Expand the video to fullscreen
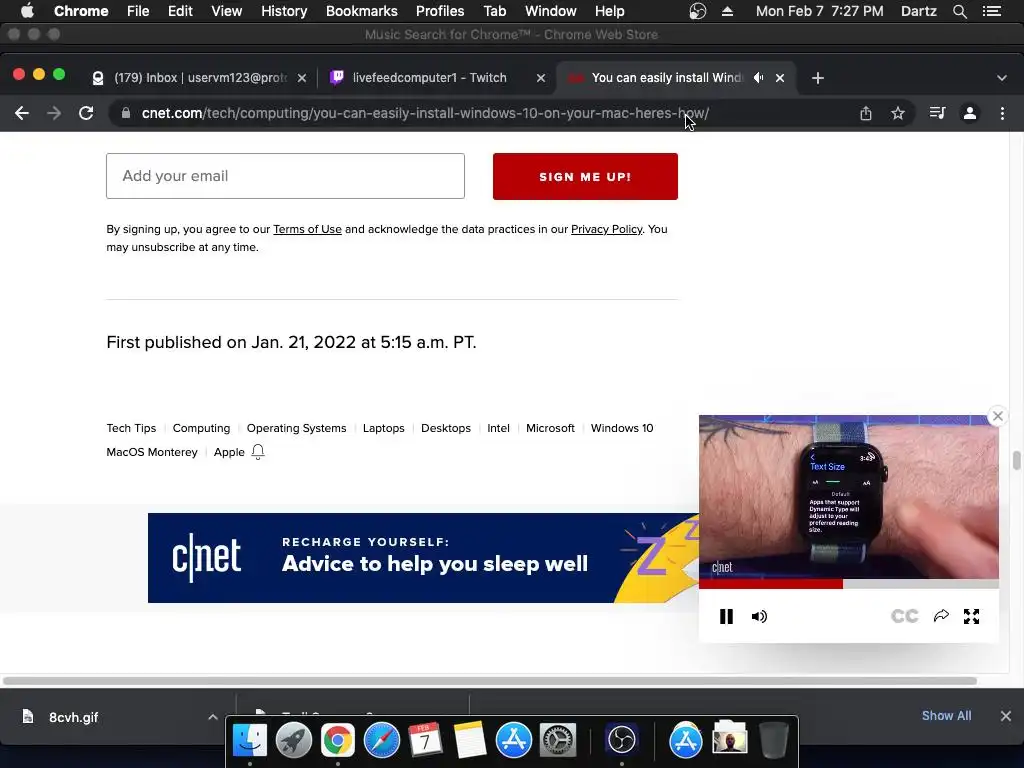This screenshot has height=768, width=1024. tap(972, 616)
